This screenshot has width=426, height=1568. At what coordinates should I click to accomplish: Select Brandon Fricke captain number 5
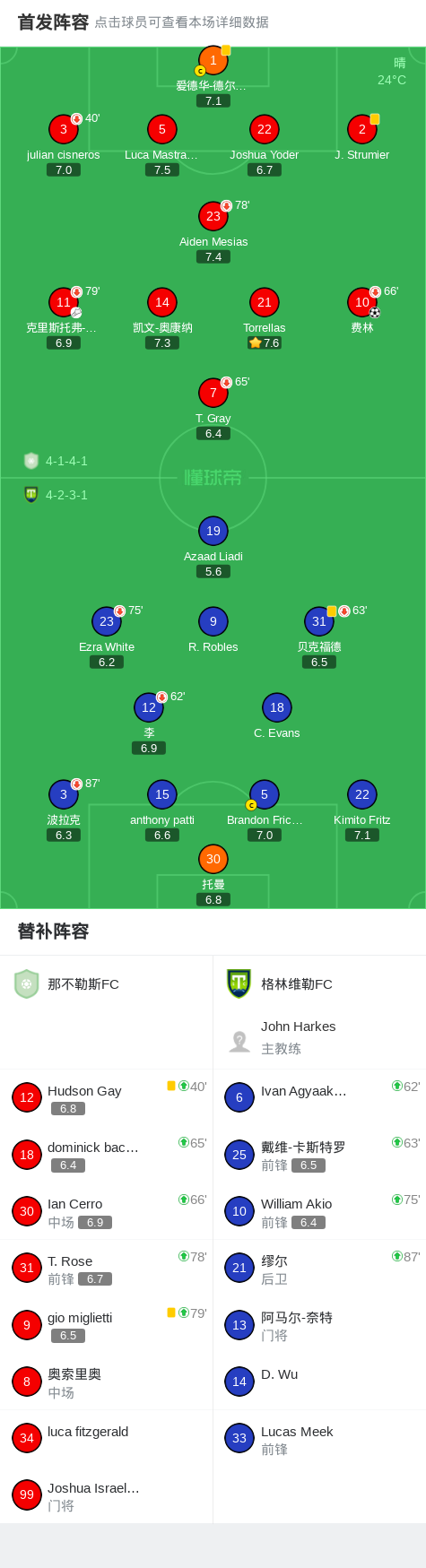[265, 794]
